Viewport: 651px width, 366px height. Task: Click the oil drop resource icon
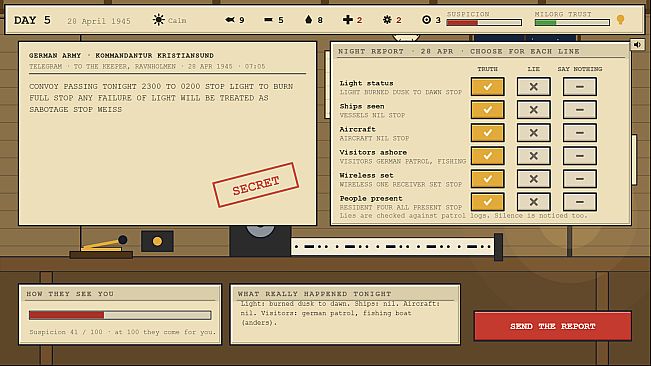pyautogui.click(x=308, y=20)
